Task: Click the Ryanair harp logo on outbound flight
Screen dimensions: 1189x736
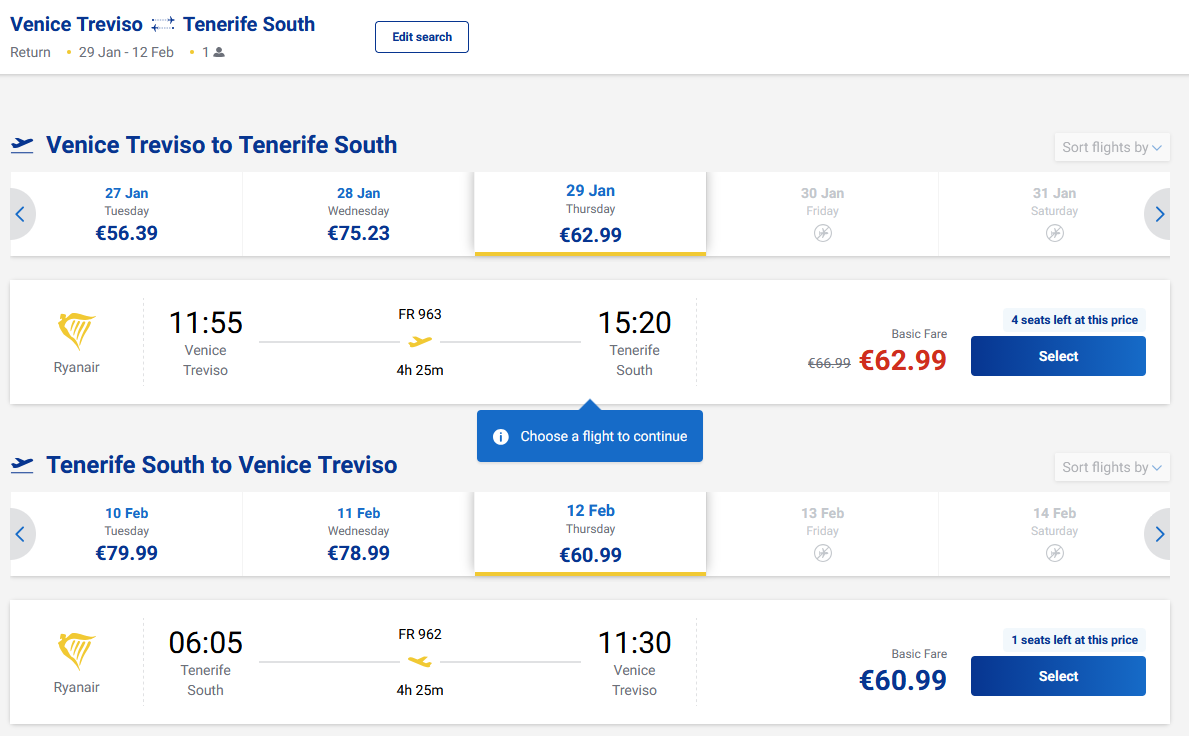Action: click(77, 331)
